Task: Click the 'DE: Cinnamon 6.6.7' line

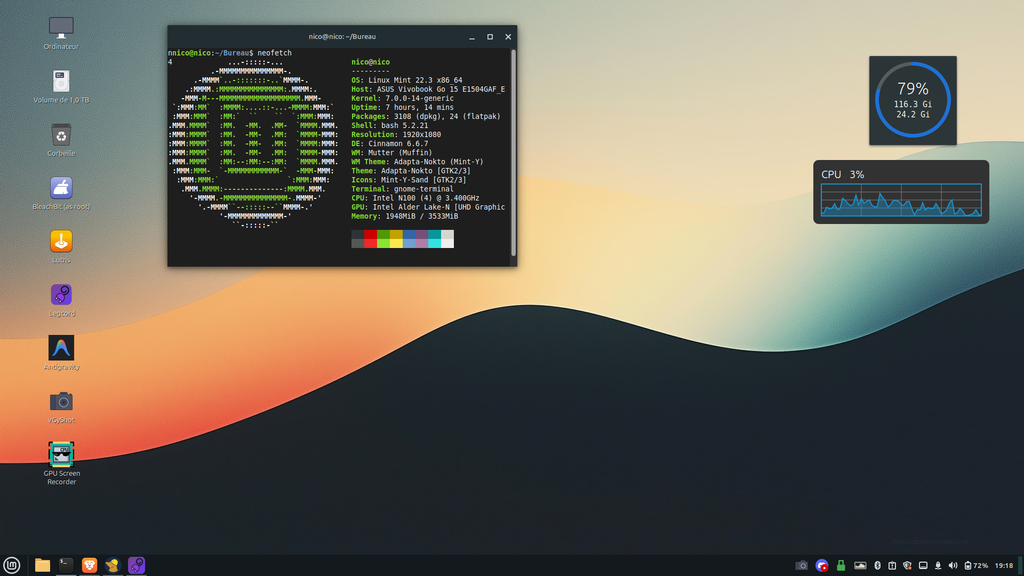Action: point(390,144)
